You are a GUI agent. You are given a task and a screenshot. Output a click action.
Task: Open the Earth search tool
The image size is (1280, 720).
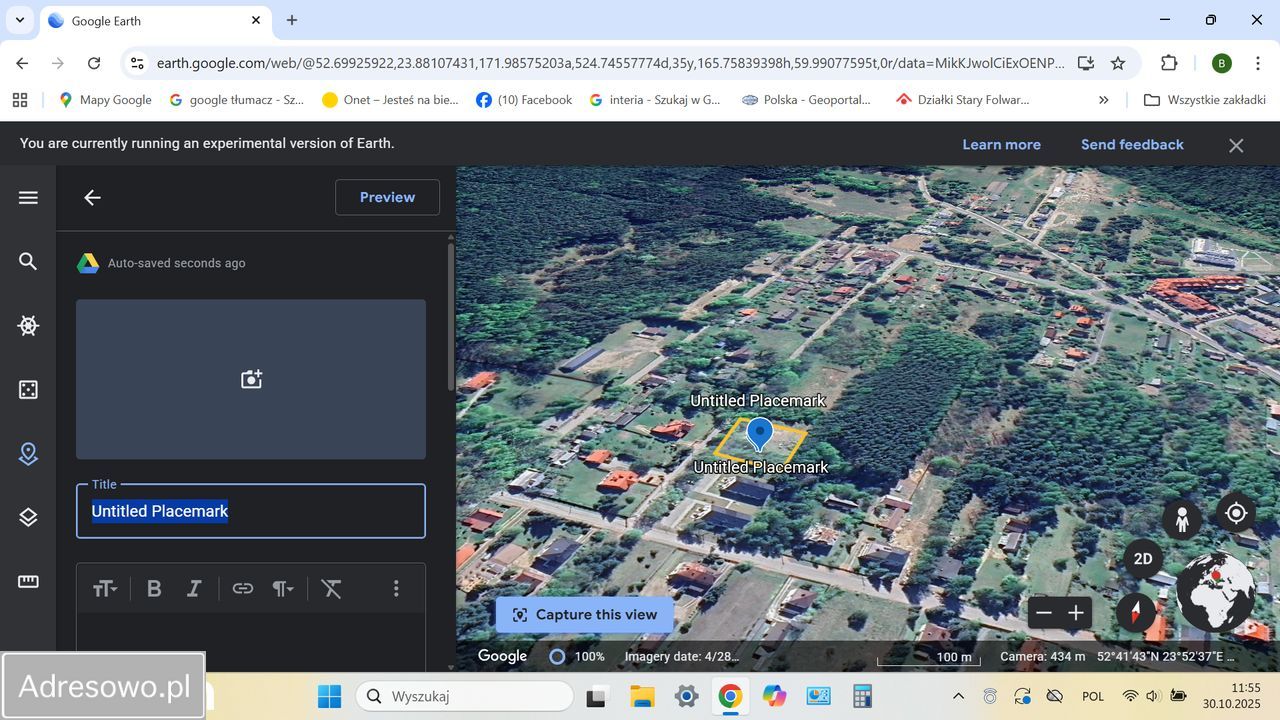coord(28,261)
